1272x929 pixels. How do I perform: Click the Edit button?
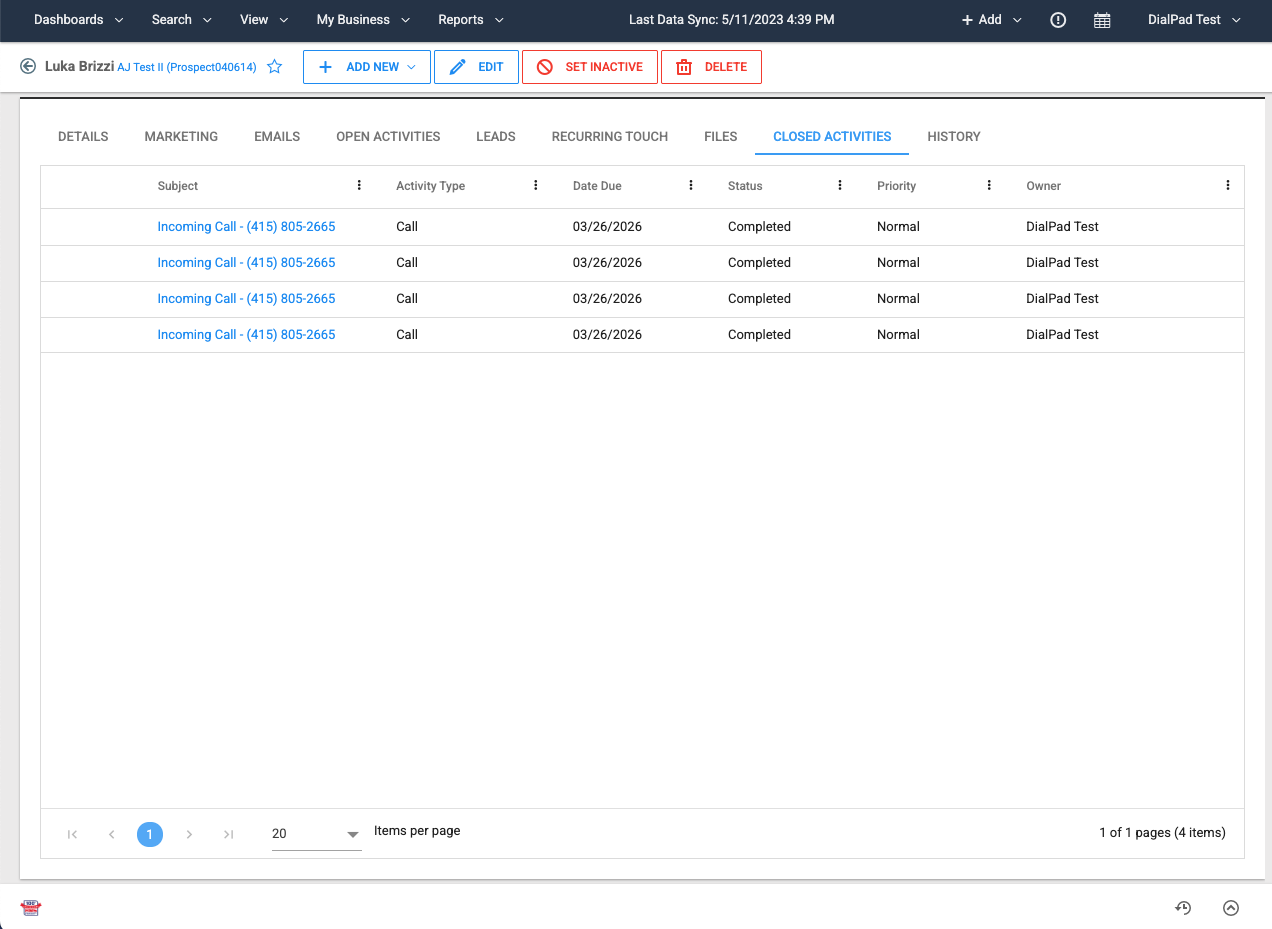(x=477, y=67)
